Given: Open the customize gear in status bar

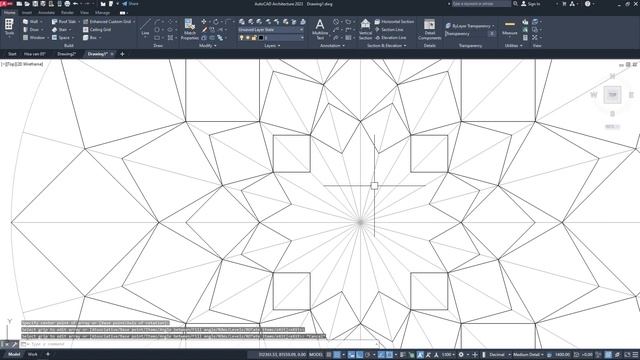Looking at the screenshot, I should point(461,355).
